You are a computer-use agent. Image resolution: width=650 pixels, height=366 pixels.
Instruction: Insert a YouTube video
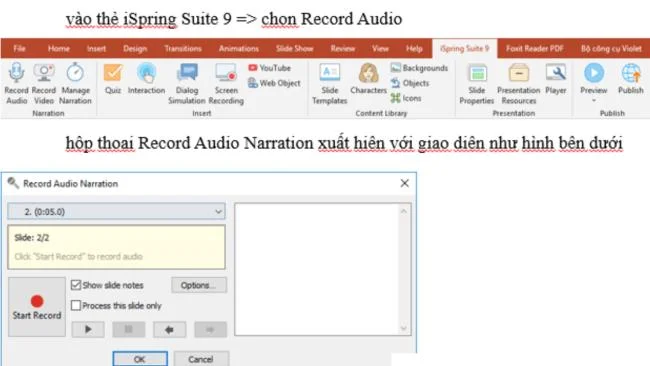(269, 68)
